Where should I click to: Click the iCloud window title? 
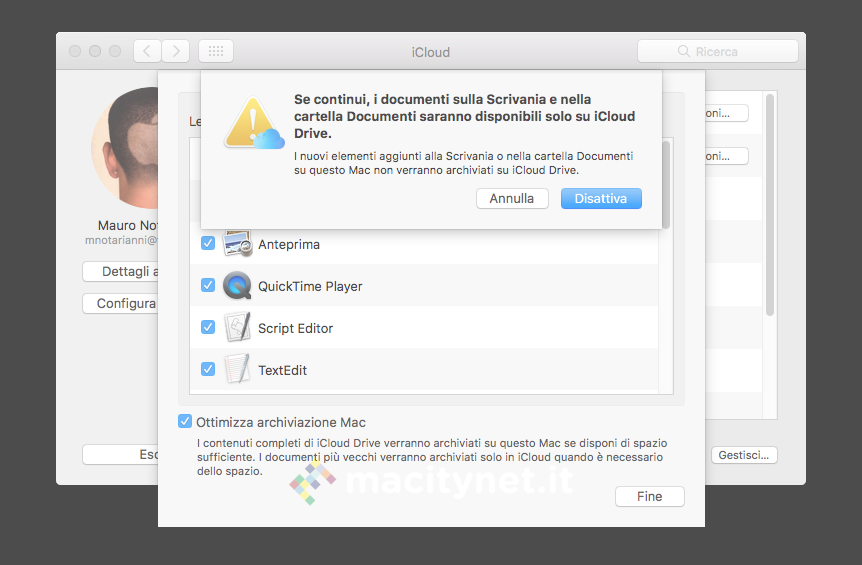430,52
